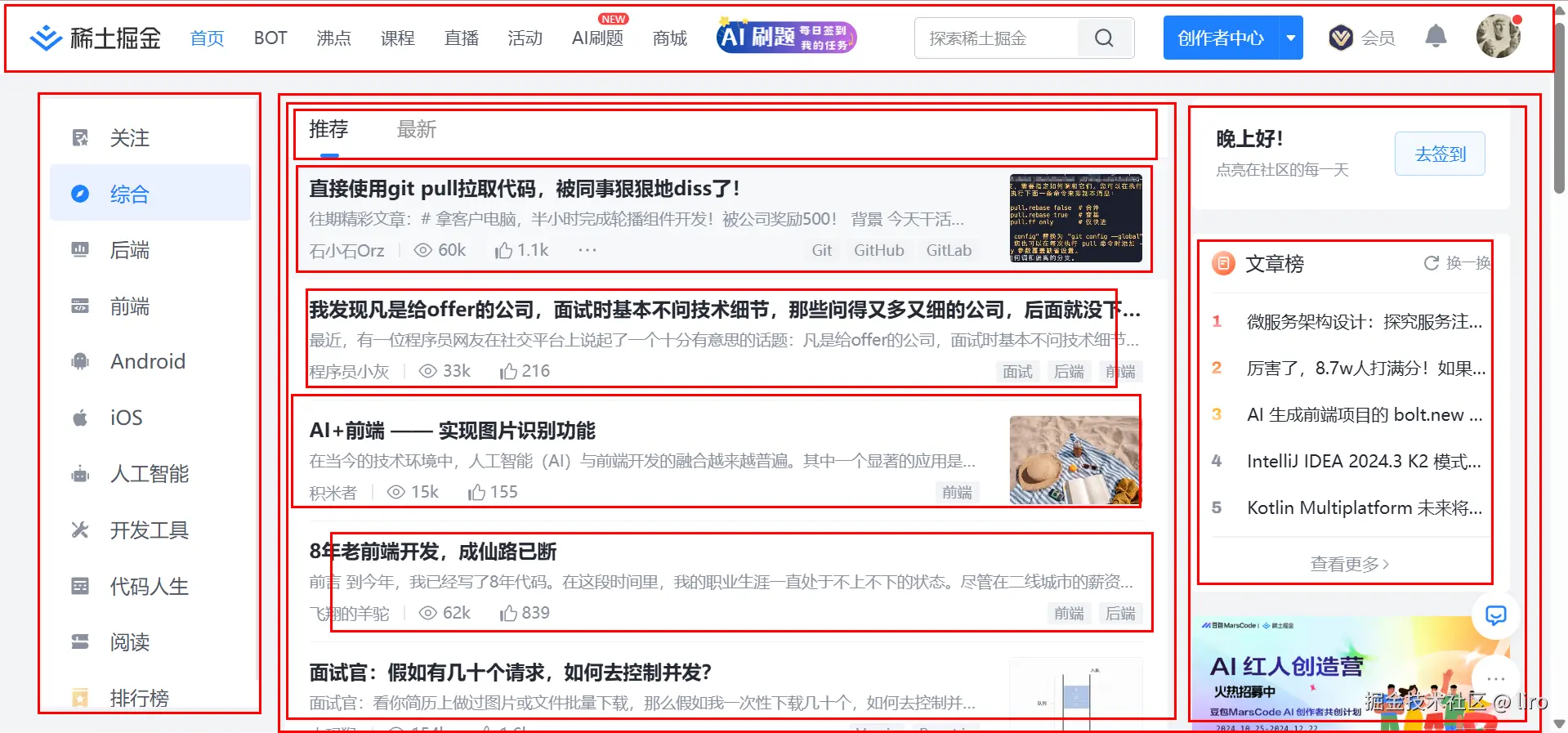Open author 程序员小灰 profile
The image size is (1568, 733).
click(x=349, y=372)
